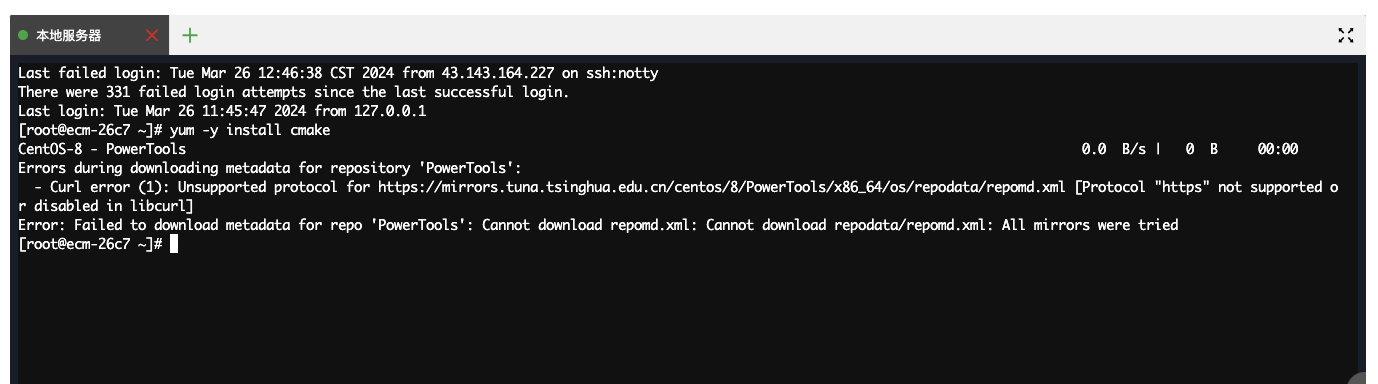
Task: Click the '0.0 B/s' download speed text
Action: tap(1113, 149)
